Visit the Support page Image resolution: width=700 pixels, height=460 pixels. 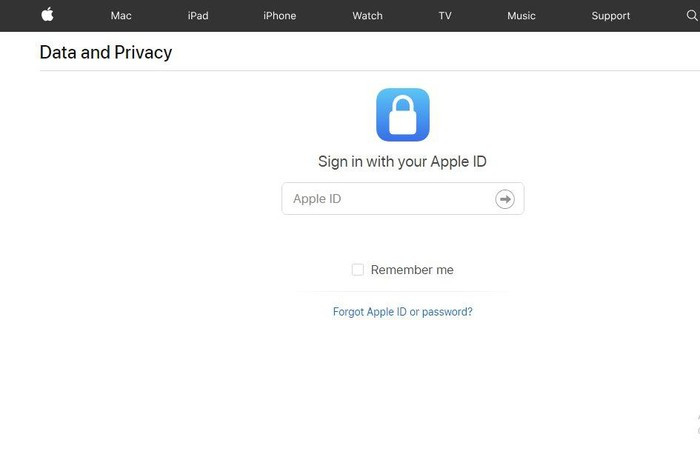pos(610,16)
